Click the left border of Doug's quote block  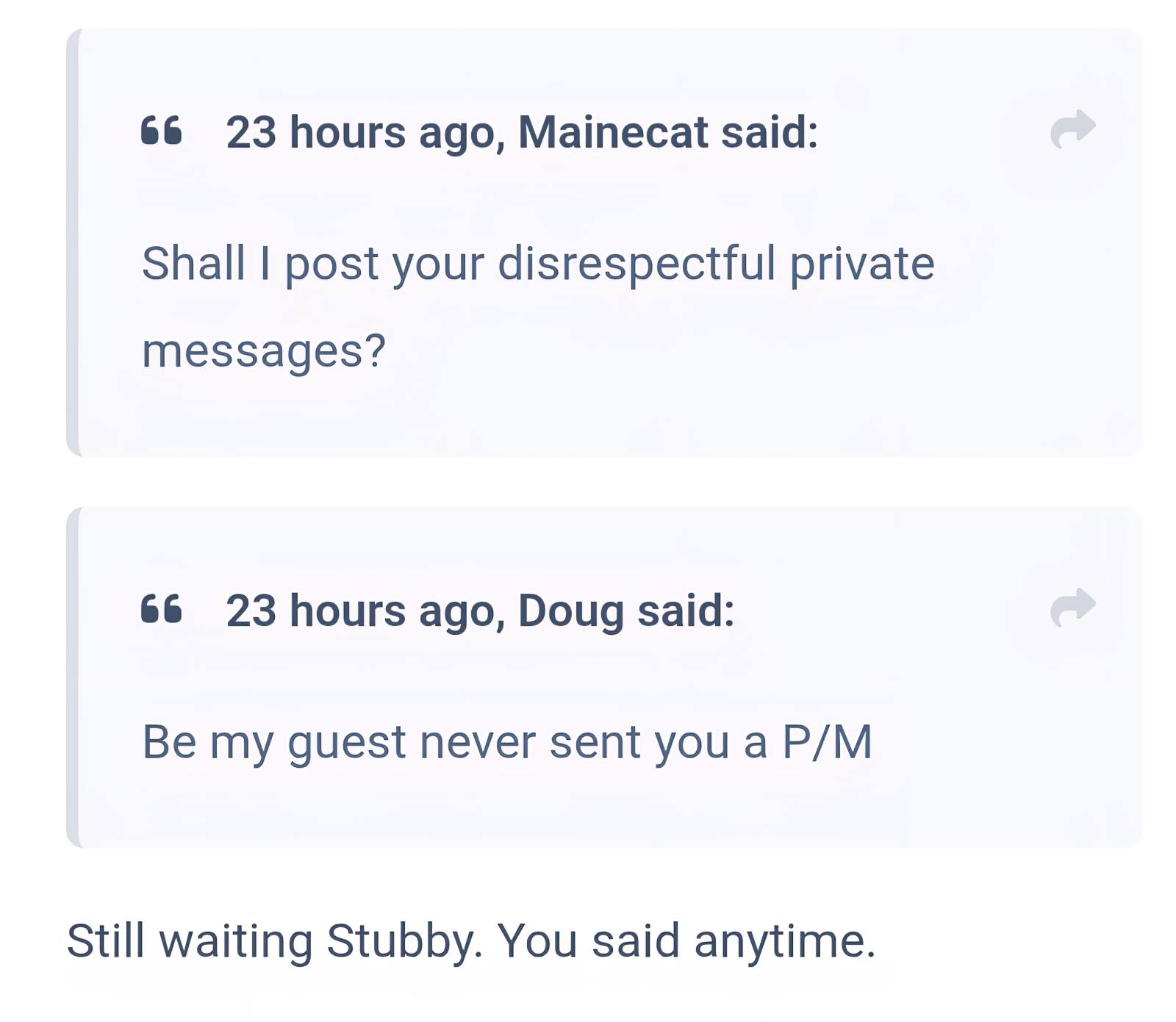point(72,677)
